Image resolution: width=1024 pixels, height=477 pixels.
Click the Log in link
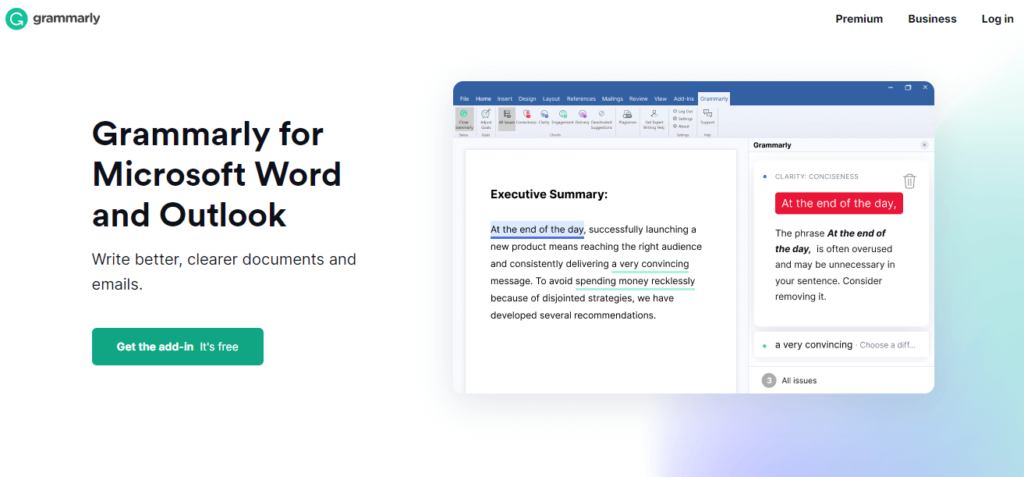click(x=997, y=19)
